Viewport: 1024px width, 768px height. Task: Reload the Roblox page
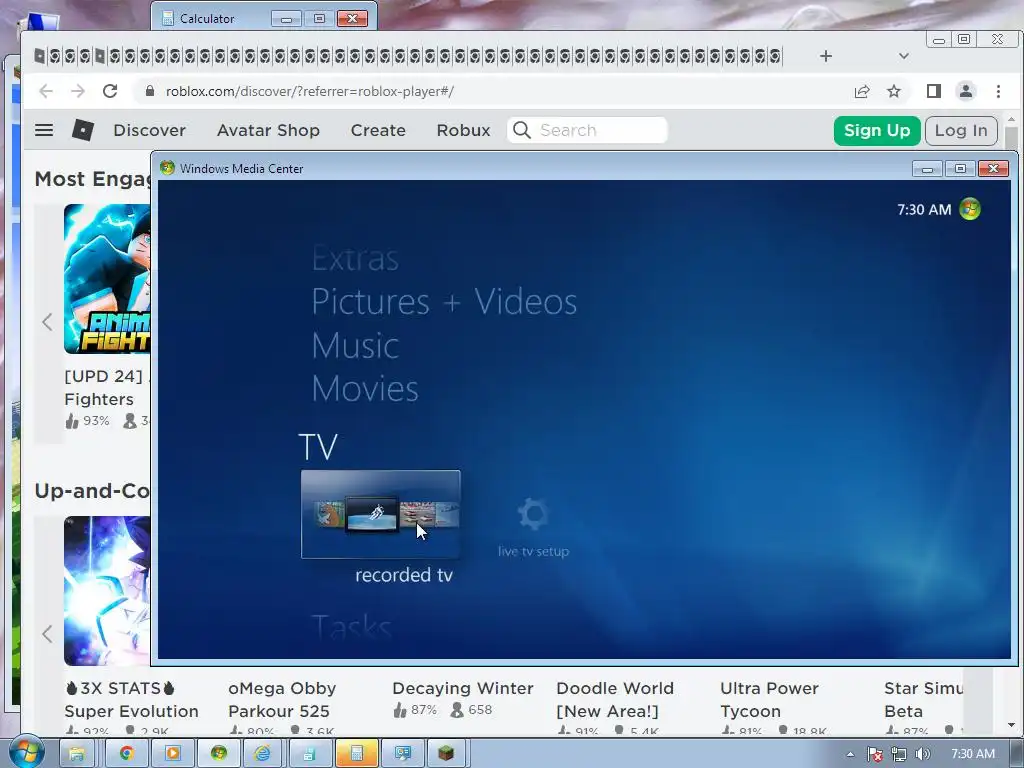pos(110,91)
